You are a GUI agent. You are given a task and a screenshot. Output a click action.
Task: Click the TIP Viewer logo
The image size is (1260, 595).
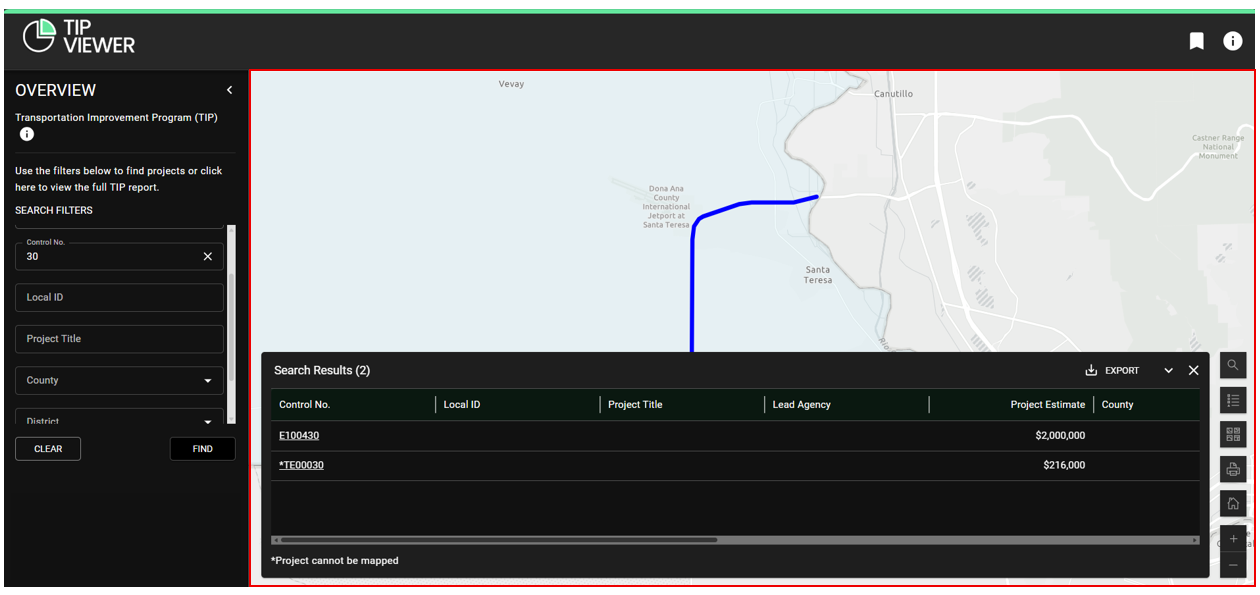[x=78, y=36]
